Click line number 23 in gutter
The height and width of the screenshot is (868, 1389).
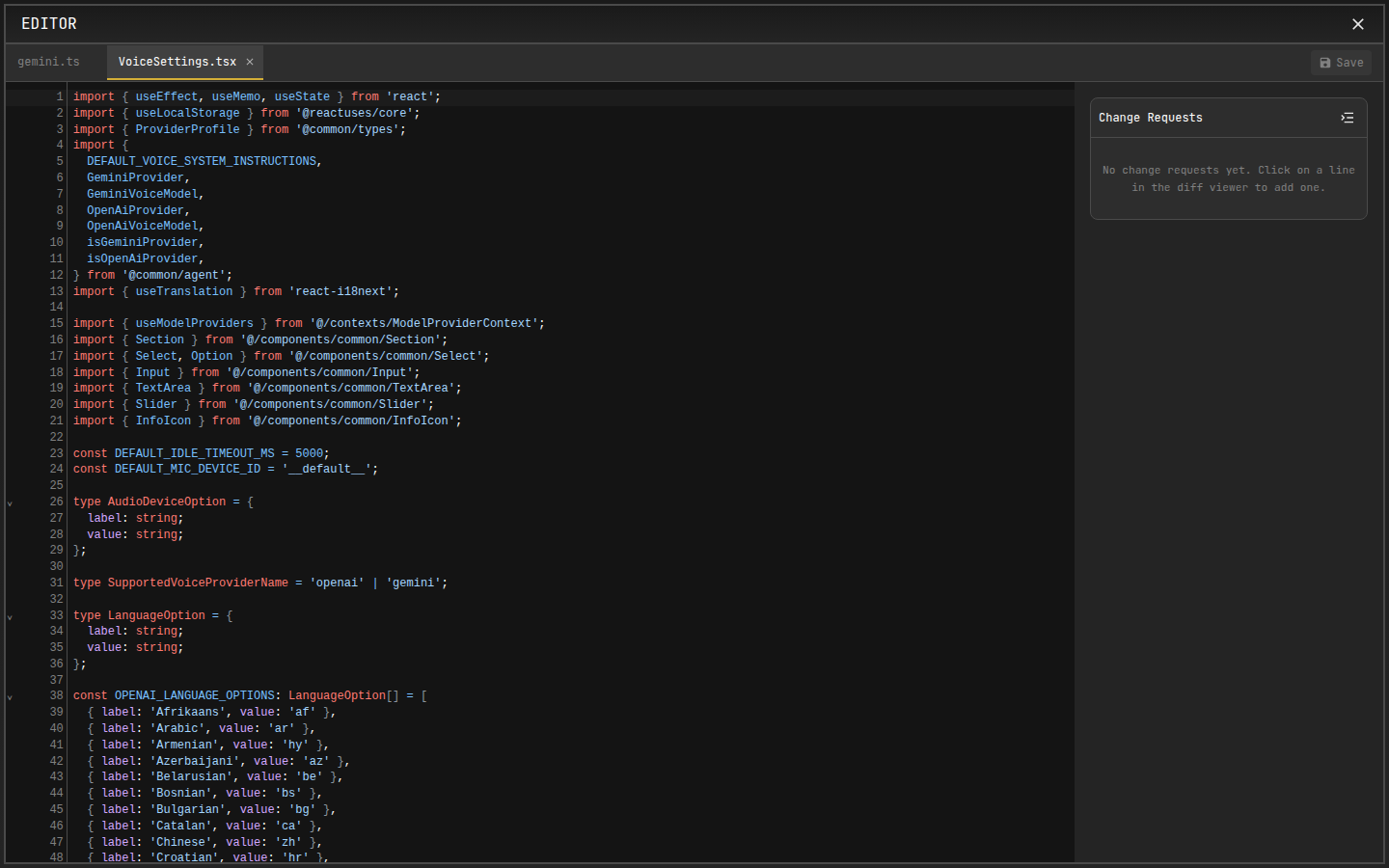(x=56, y=454)
